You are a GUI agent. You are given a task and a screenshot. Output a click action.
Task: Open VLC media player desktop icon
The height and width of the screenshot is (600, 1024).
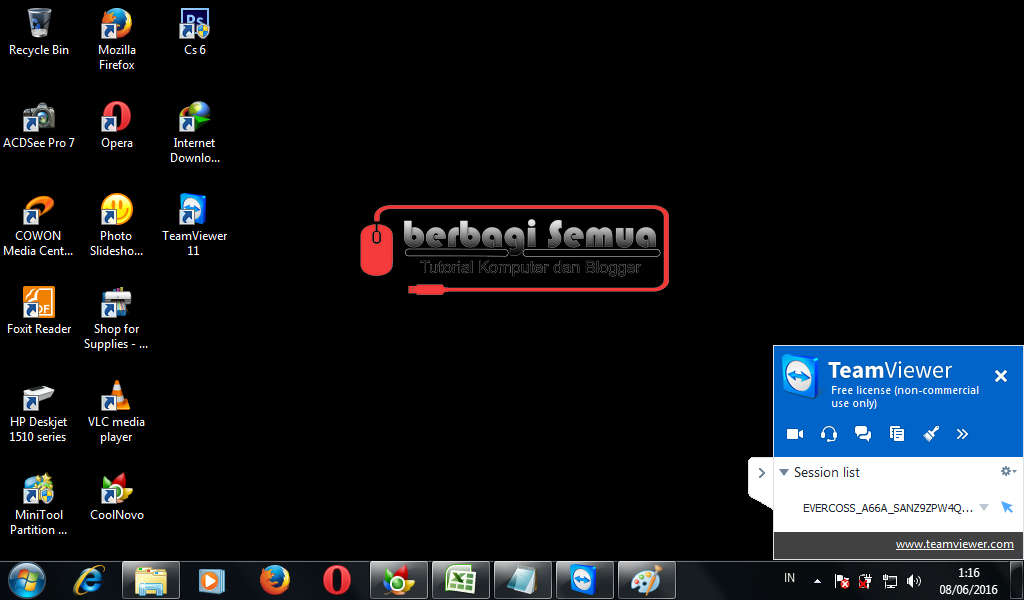click(x=116, y=398)
